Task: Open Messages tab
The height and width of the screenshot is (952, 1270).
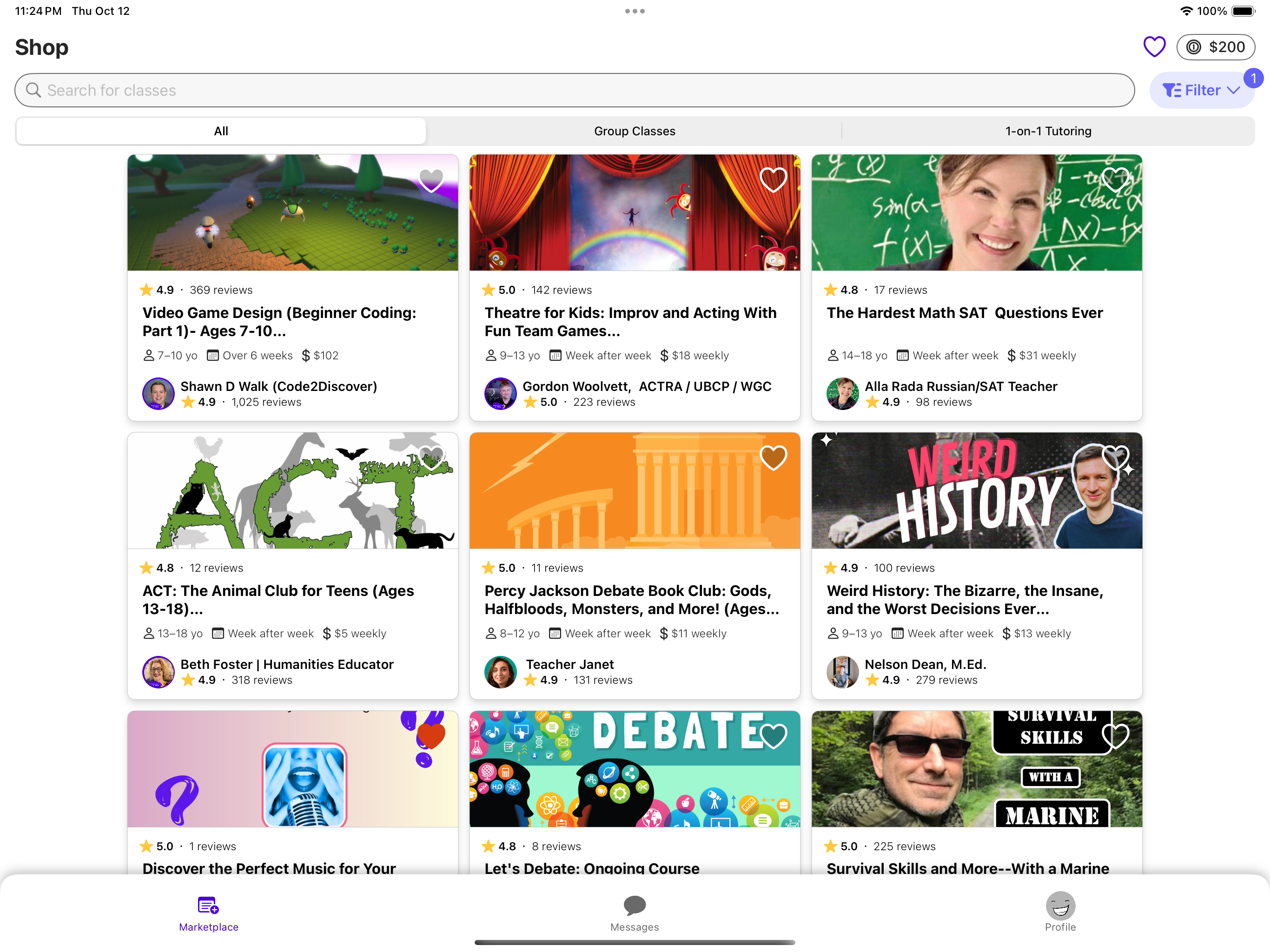Action: [x=635, y=913]
